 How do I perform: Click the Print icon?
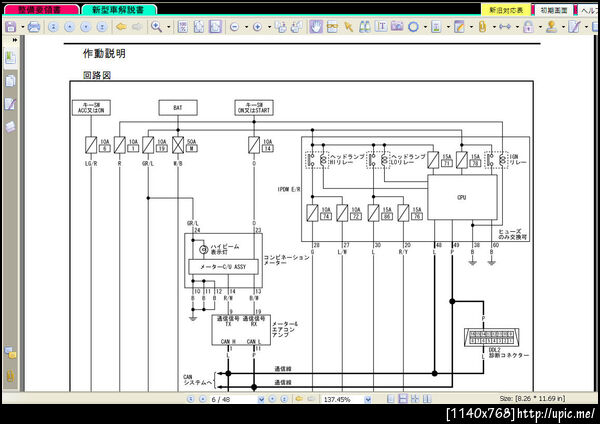(x=34, y=27)
